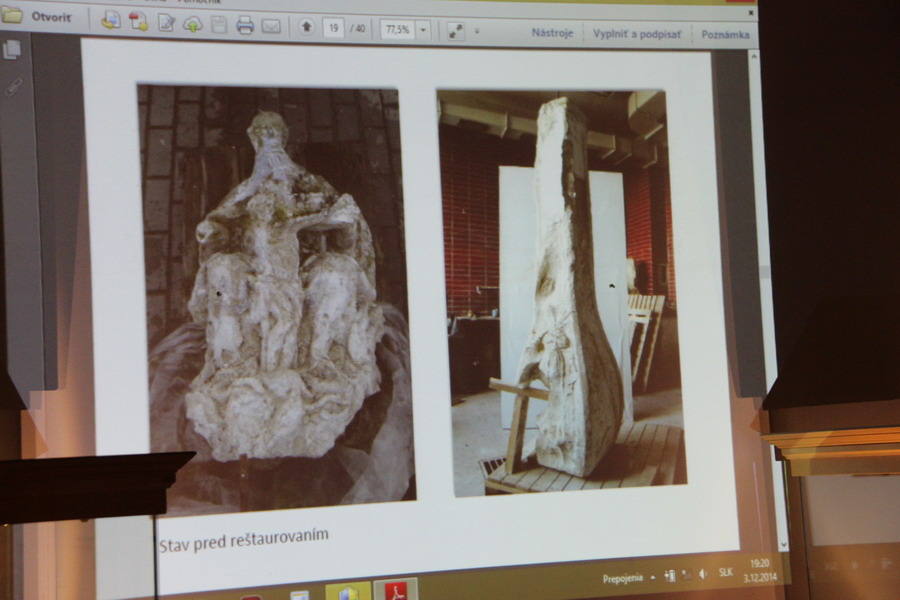The height and width of the screenshot is (600, 900).
Task: Open the Nástroje tools pane
Action: click(552, 33)
